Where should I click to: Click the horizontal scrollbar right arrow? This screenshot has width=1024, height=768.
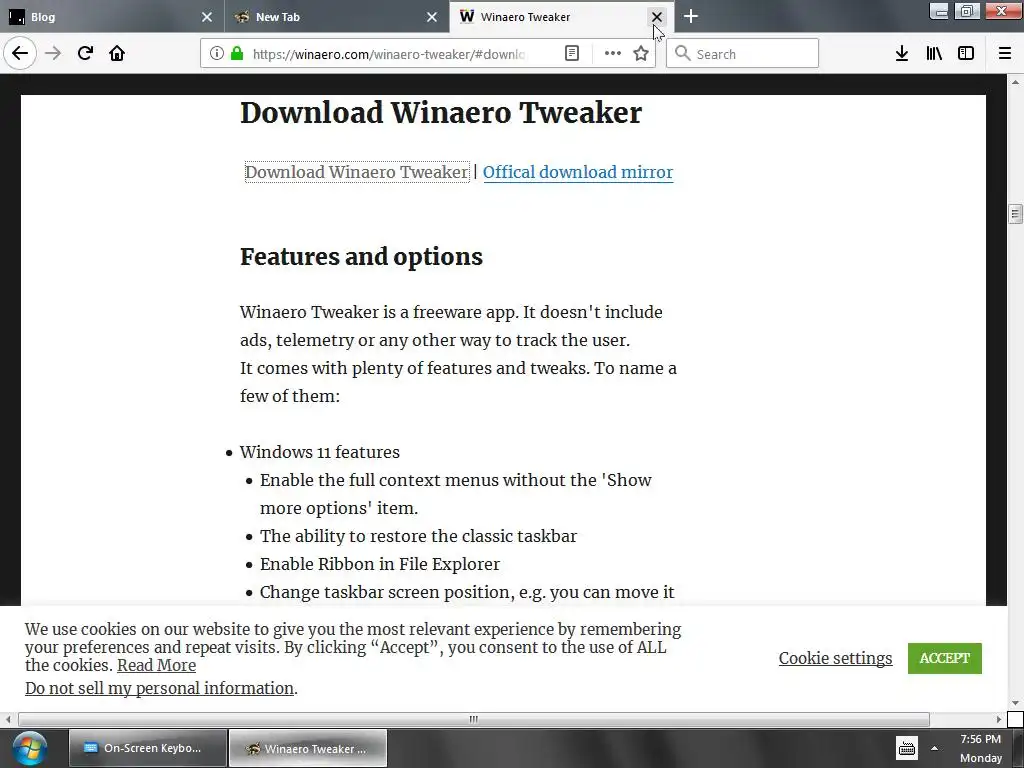[x=999, y=719]
